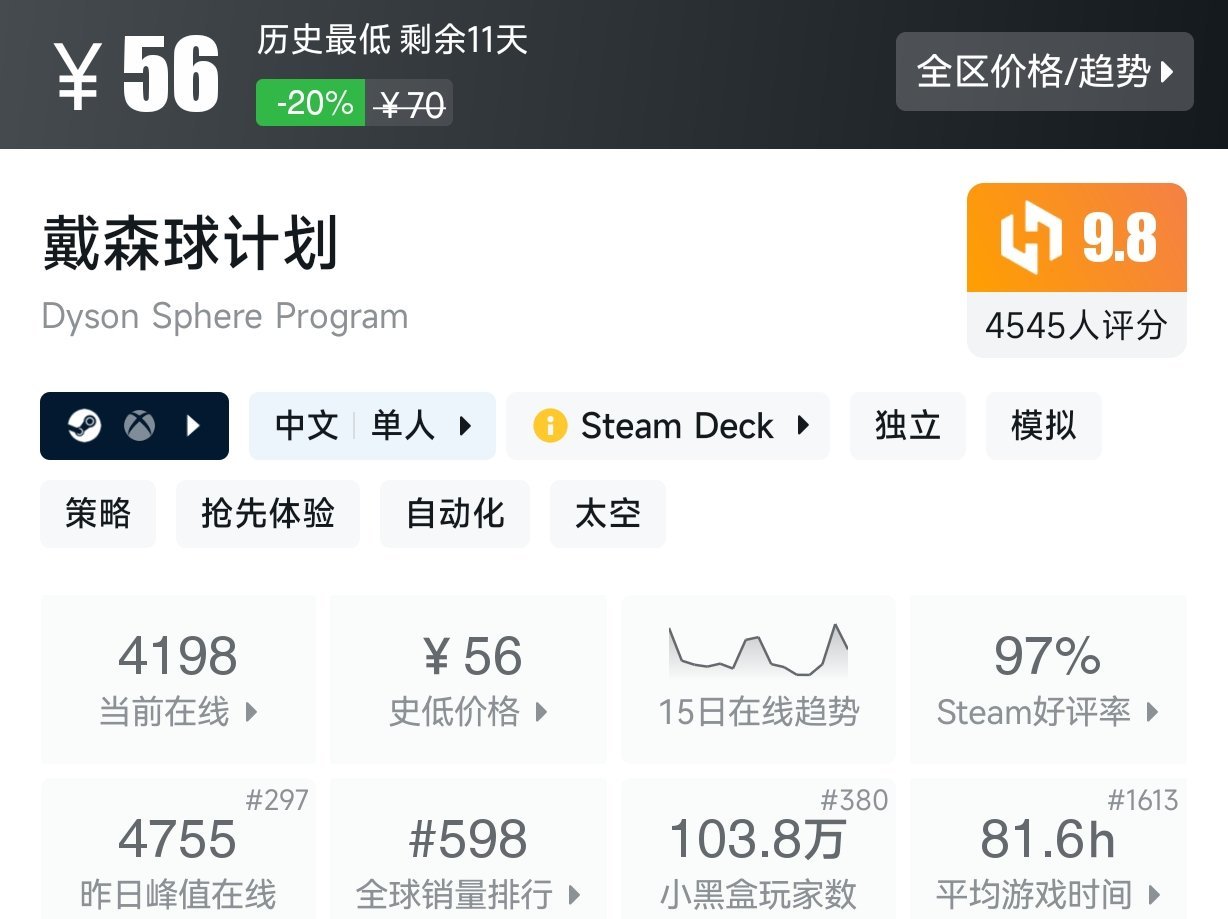Image resolution: width=1228 pixels, height=919 pixels.
Task: Click the ¥56 current price
Action: click(137, 76)
